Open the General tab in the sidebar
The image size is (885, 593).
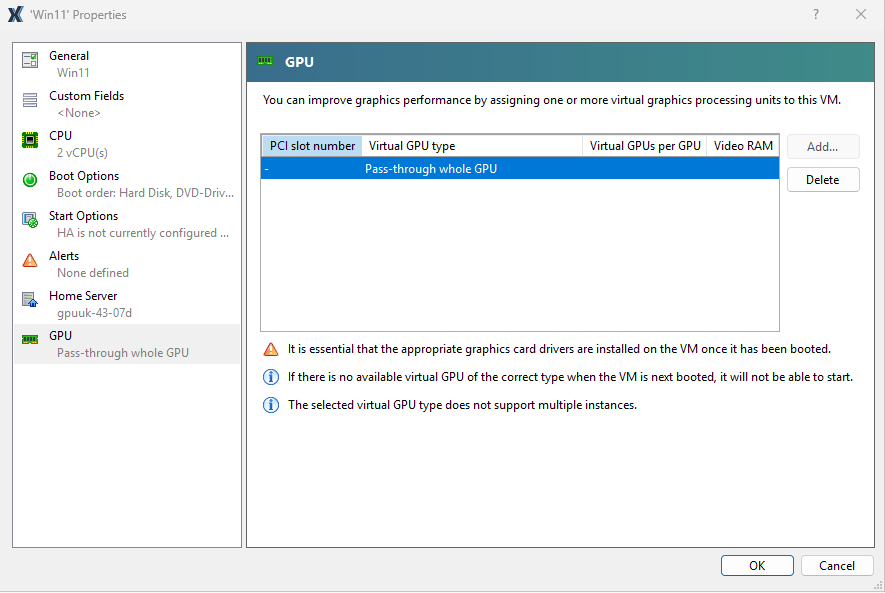[x=127, y=64]
